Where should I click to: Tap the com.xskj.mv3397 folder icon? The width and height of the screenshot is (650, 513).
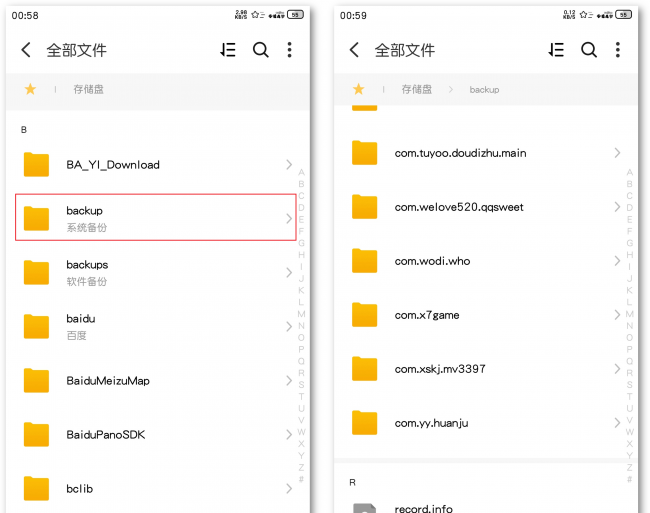coord(365,369)
